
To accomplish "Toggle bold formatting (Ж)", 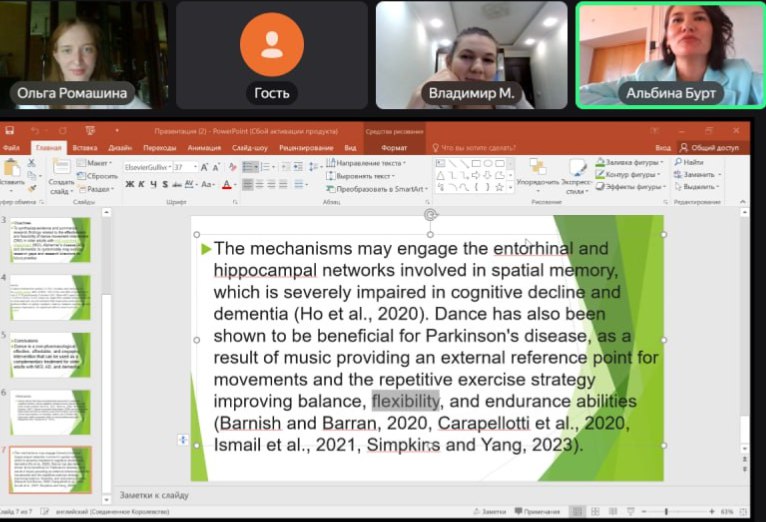I will [x=129, y=184].
